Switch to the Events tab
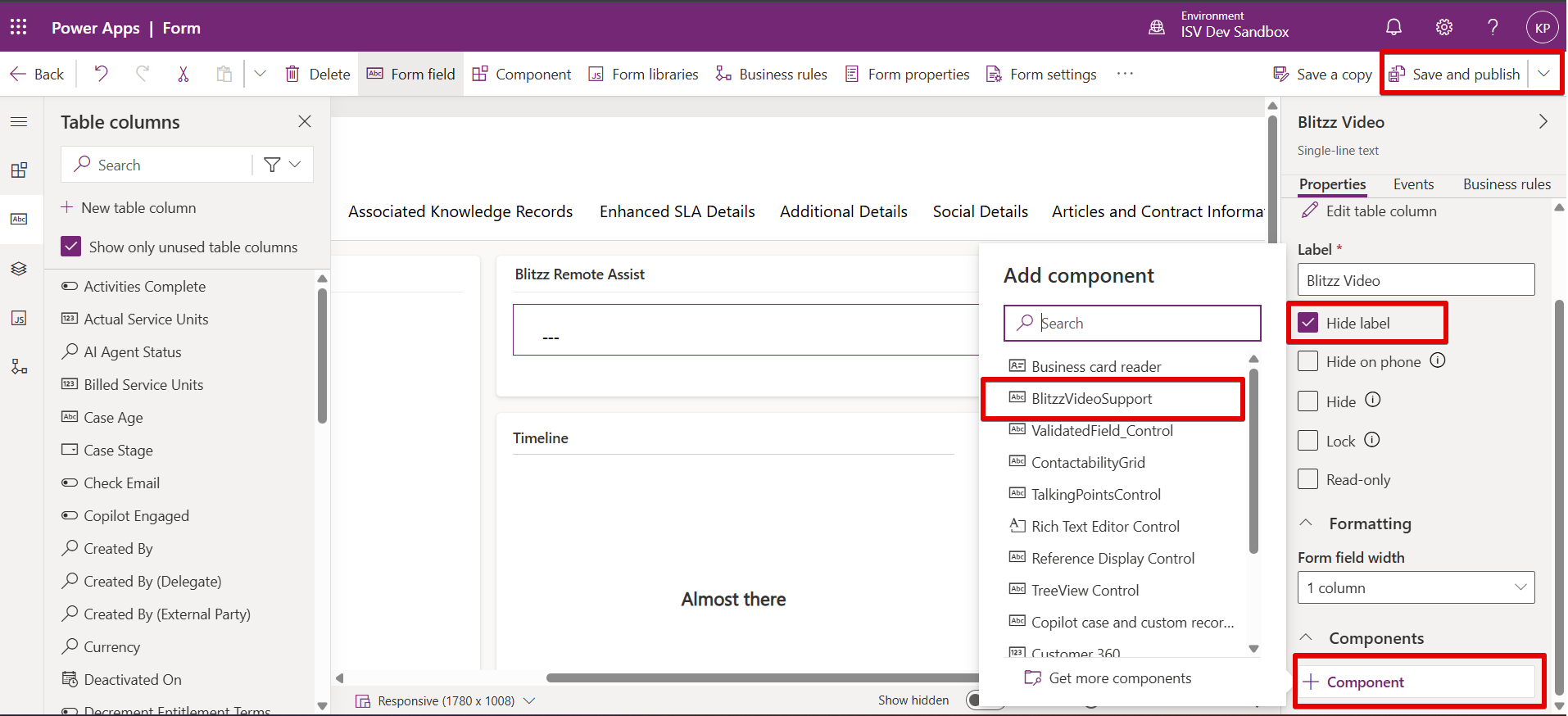The image size is (1568, 716). [x=1413, y=184]
